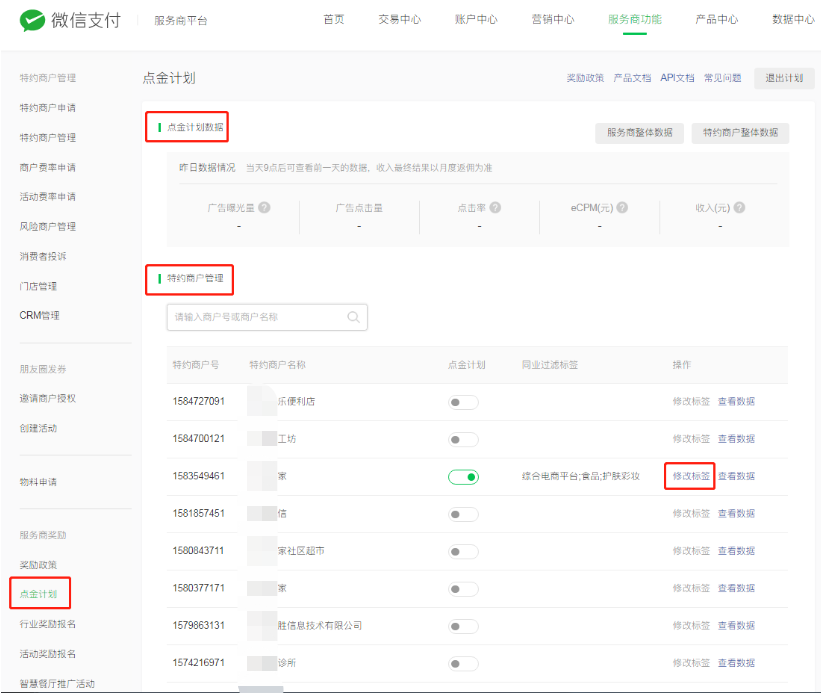The width and height of the screenshot is (821, 693).
Task: Open 风险商户管理 in the sidebar
Action: click(48, 227)
